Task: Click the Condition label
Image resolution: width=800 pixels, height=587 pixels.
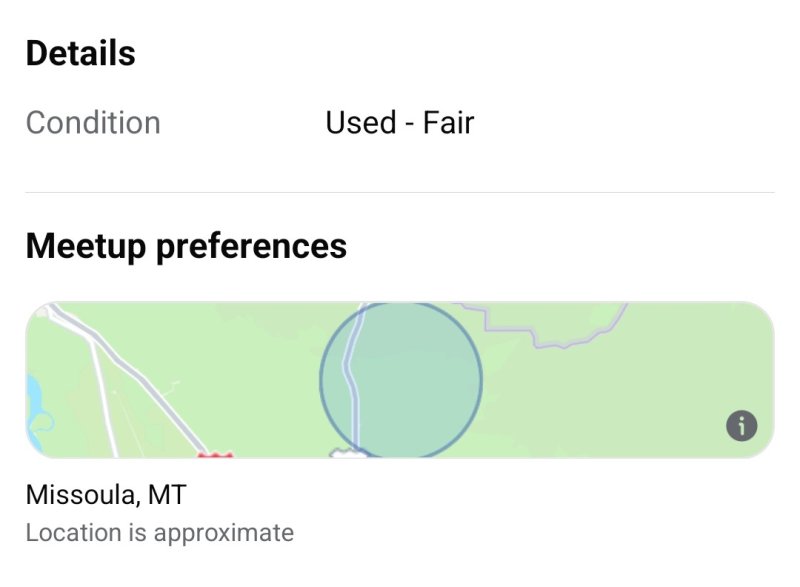Action: pyautogui.click(x=93, y=123)
